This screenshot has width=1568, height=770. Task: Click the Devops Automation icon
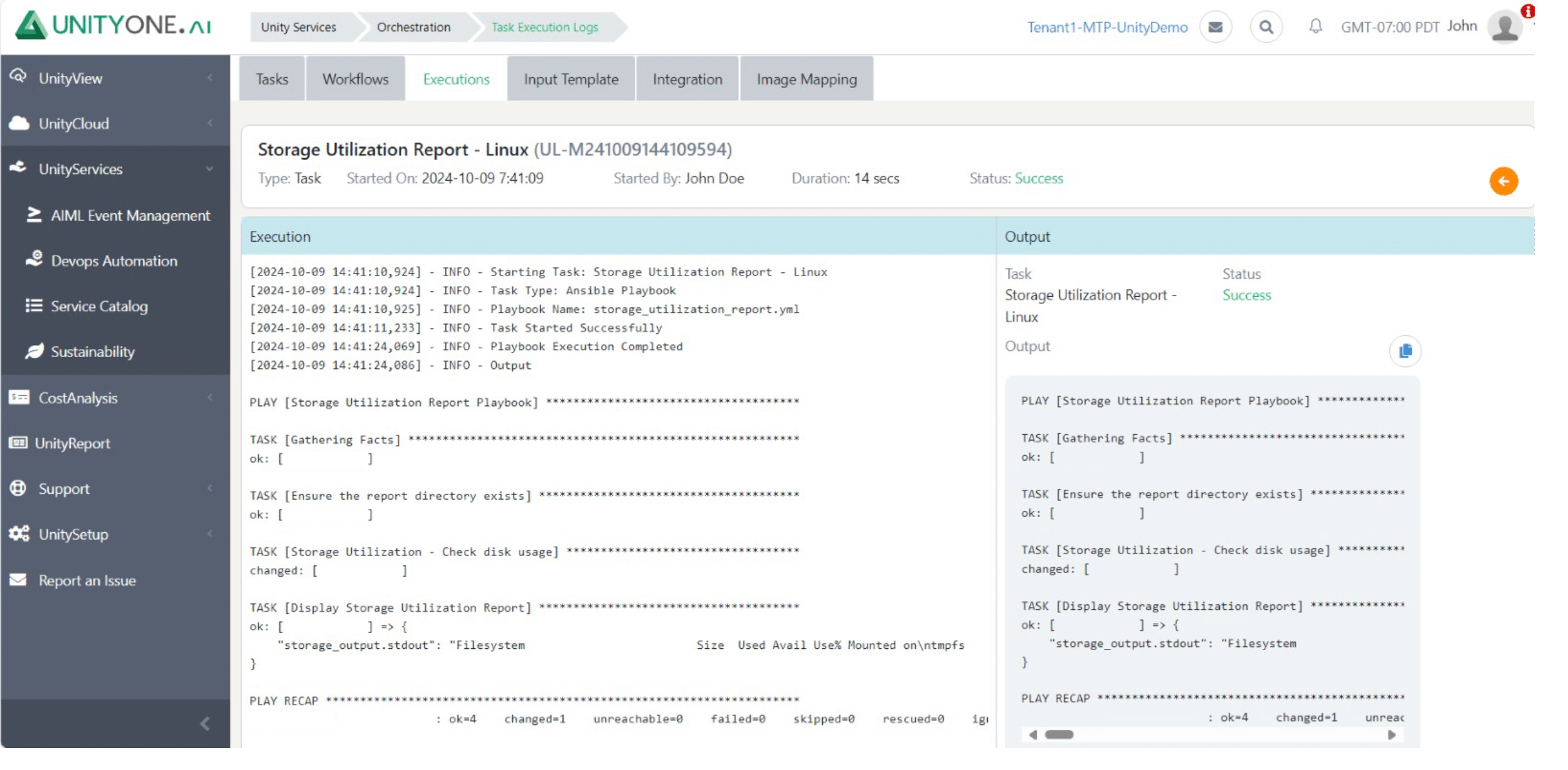pyautogui.click(x=34, y=259)
